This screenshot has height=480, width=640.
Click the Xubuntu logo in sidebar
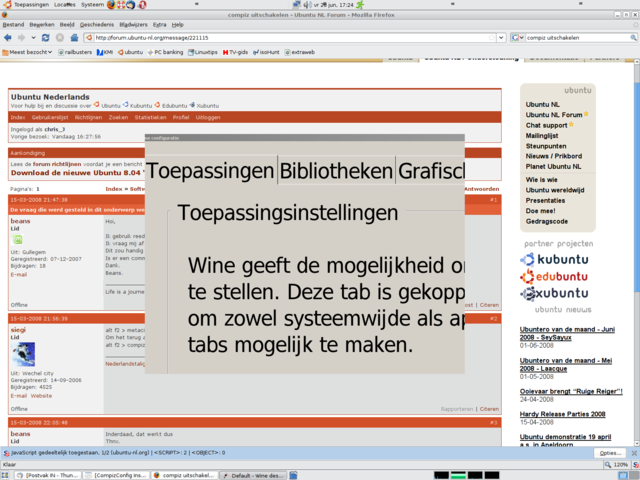pyautogui.click(x=556, y=293)
